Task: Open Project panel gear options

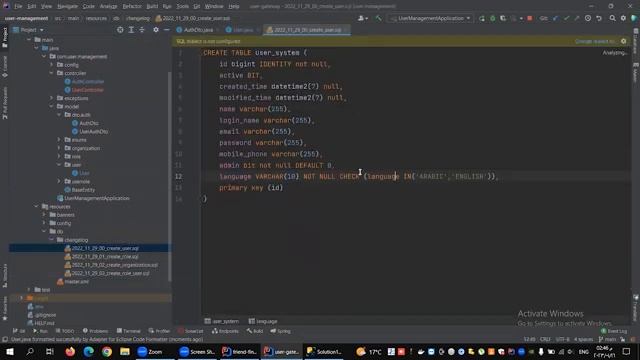Action: tap(156, 30)
